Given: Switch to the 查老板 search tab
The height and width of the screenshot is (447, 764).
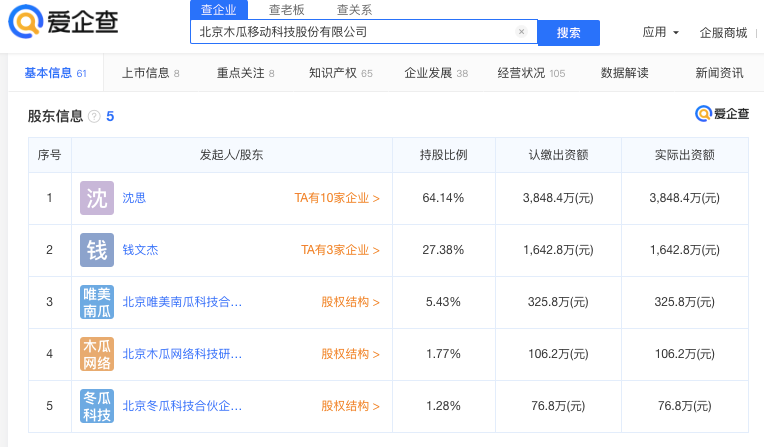Looking at the screenshot, I should (286, 10).
